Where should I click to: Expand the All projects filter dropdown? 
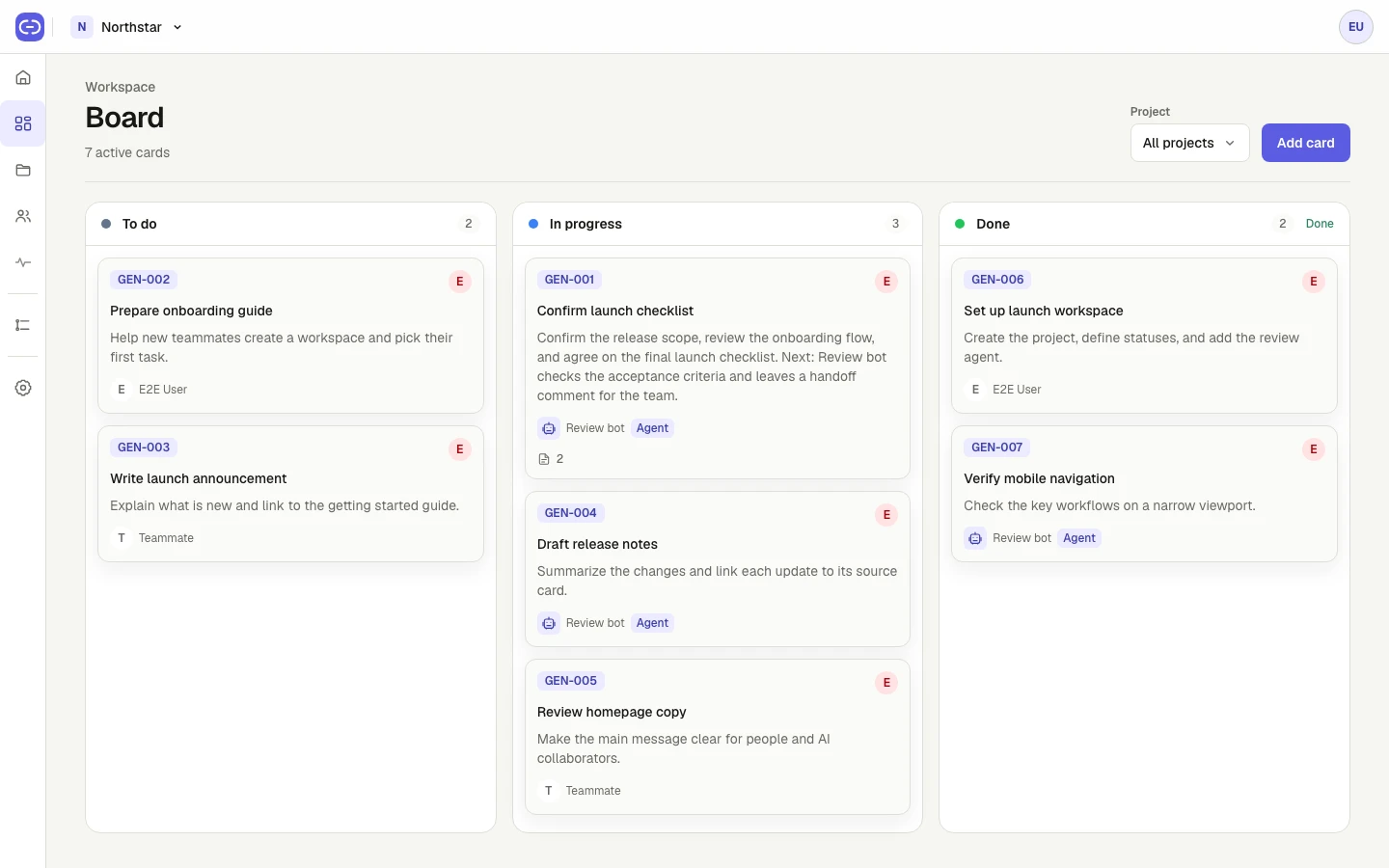1189,143
